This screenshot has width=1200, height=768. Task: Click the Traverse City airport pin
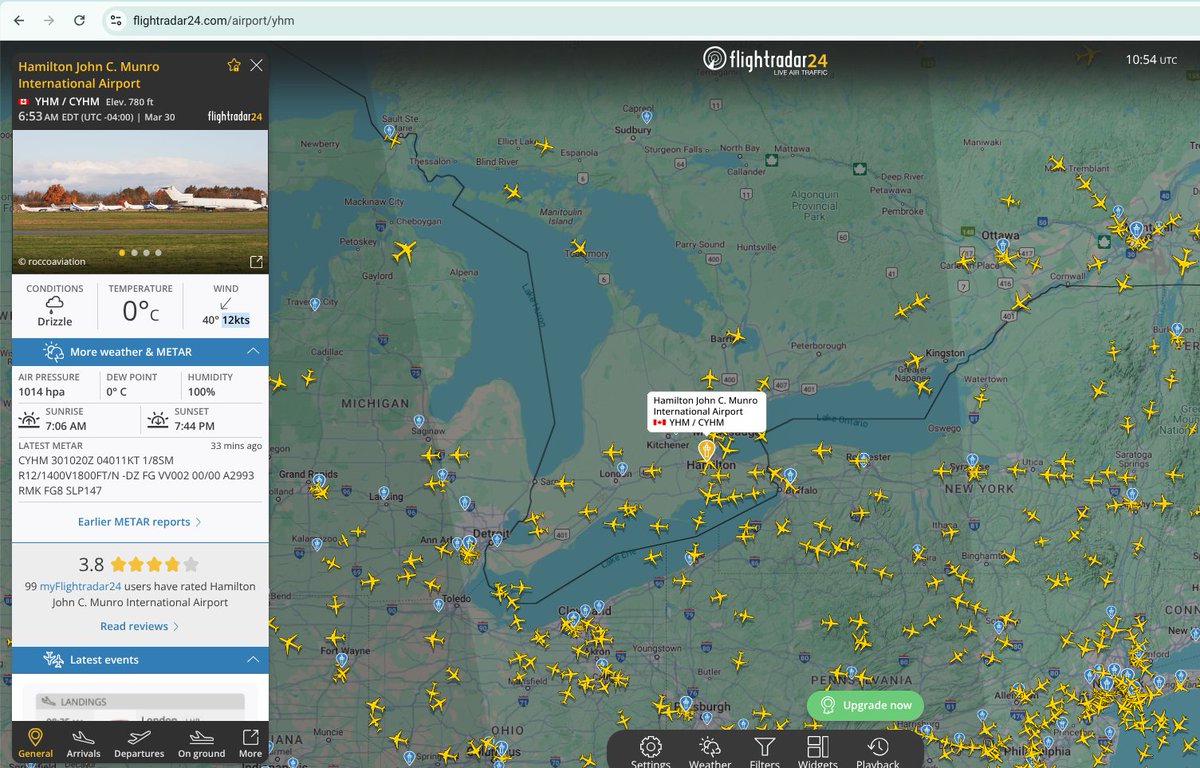tap(315, 303)
